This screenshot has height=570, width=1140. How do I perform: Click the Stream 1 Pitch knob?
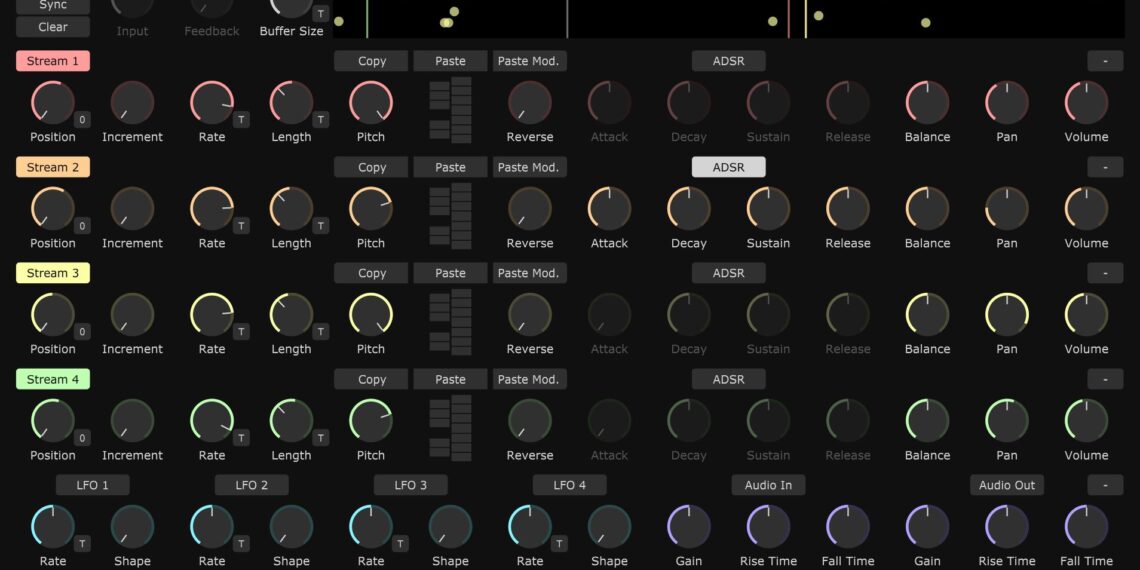(371, 103)
